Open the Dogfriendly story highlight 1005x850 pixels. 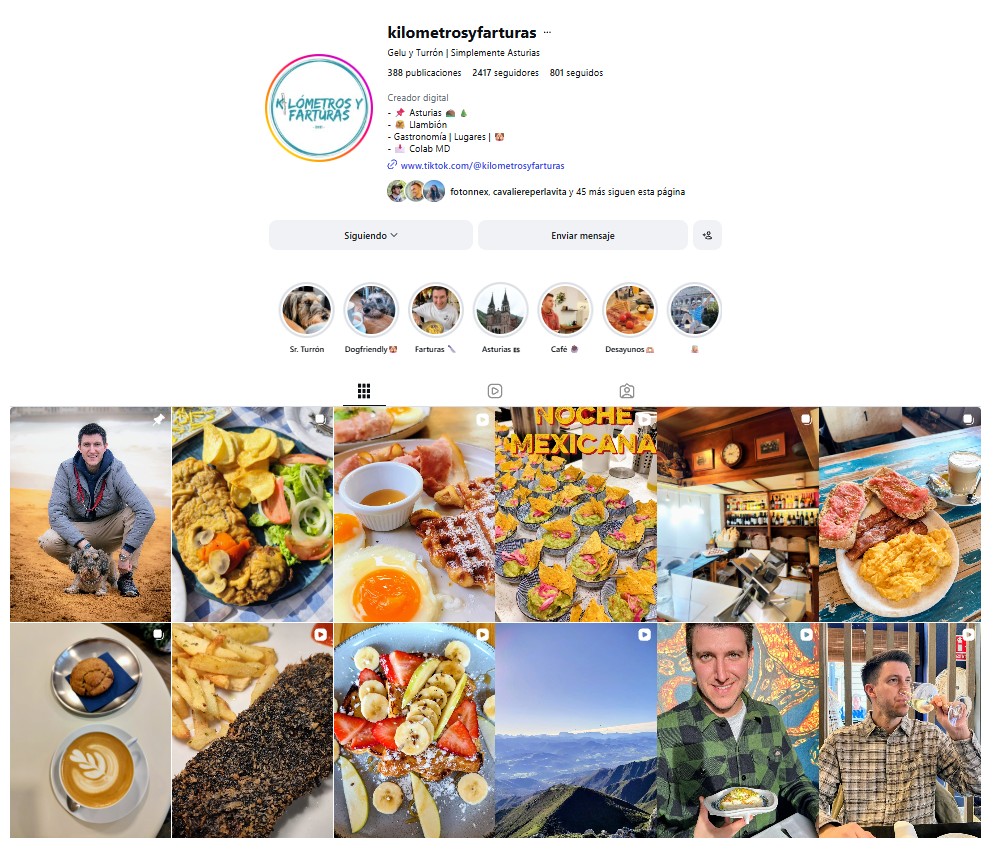pyautogui.click(x=371, y=310)
